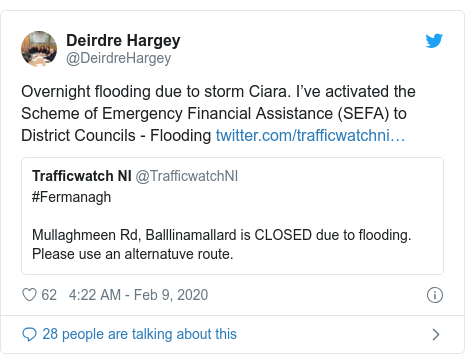Click the SEFA scheme sentence in tweet
Image resolution: width=465 pixels, height=363 pixels.
click(x=214, y=114)
